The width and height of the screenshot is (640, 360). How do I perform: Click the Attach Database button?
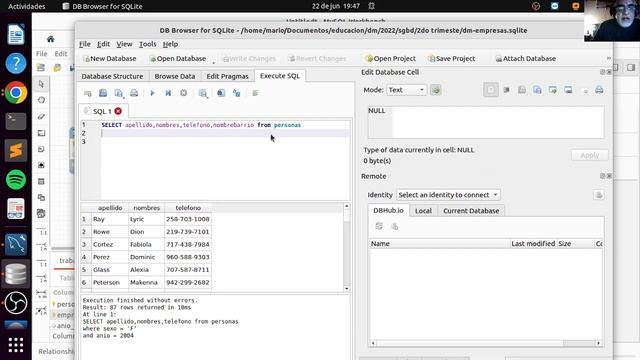click(525, 58)
